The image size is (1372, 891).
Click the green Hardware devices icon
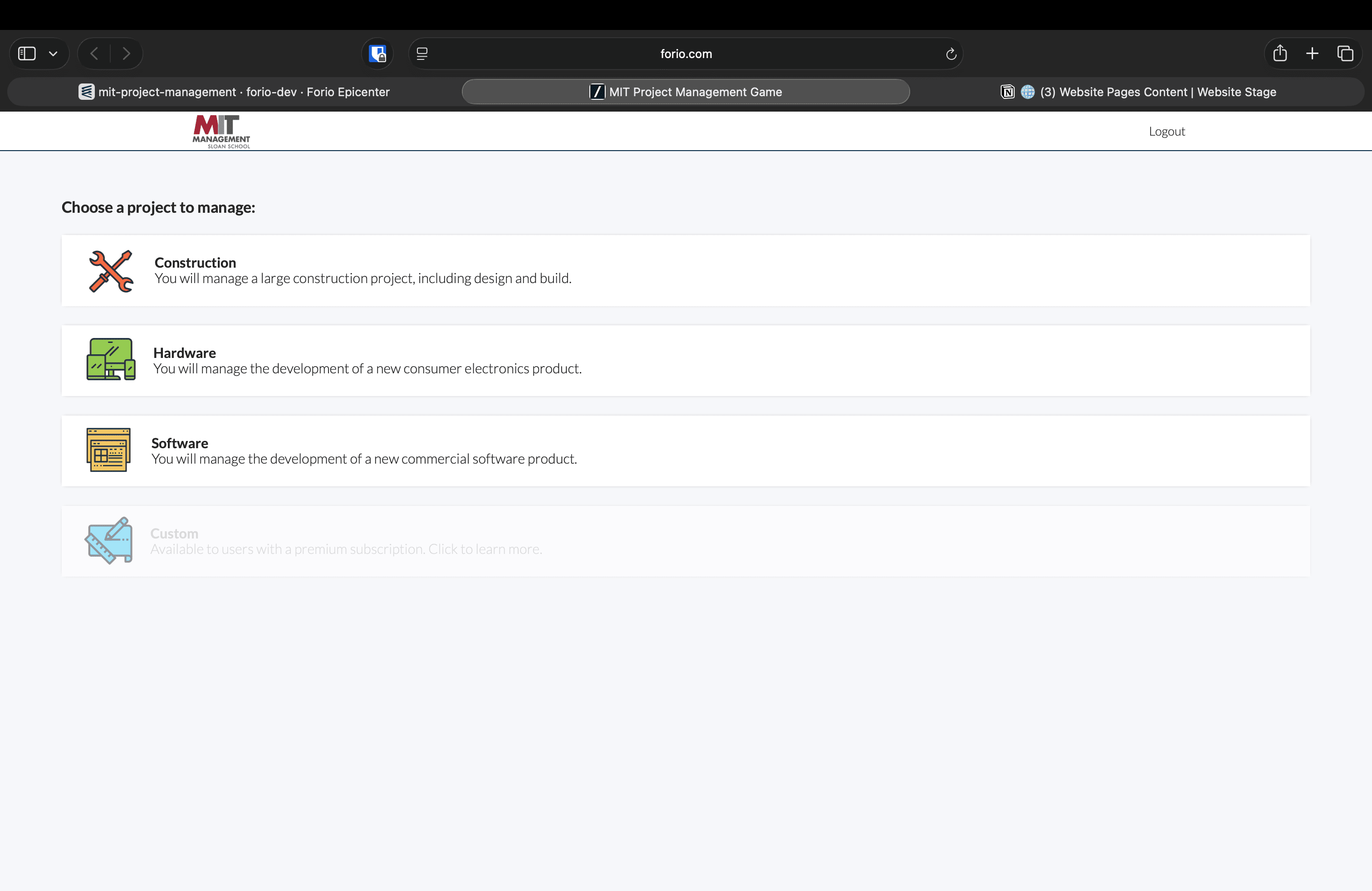(x=111, y=360)
